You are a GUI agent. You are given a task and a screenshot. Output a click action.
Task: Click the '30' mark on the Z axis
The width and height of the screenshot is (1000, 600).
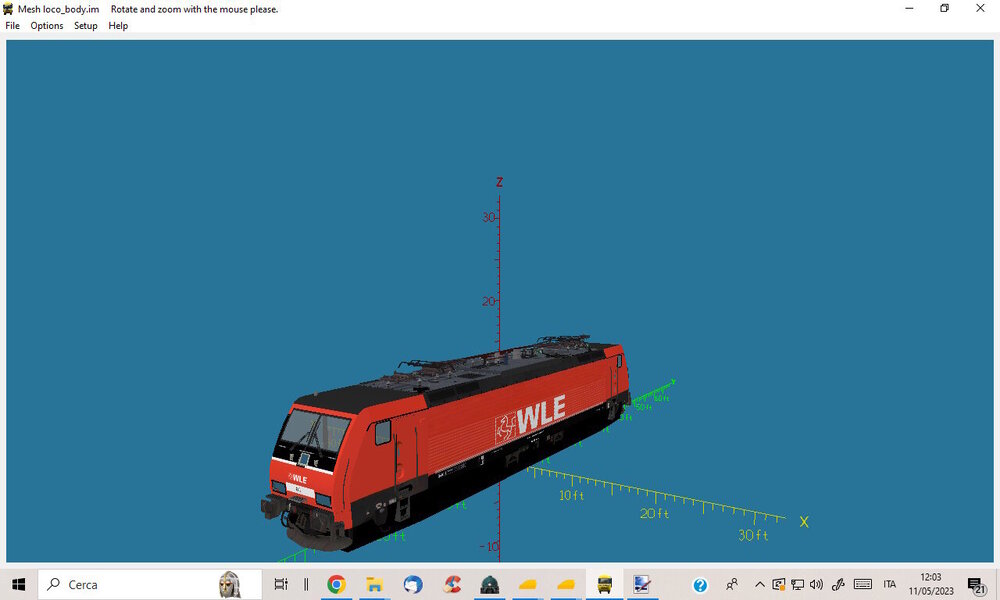[x=489, y=217]
